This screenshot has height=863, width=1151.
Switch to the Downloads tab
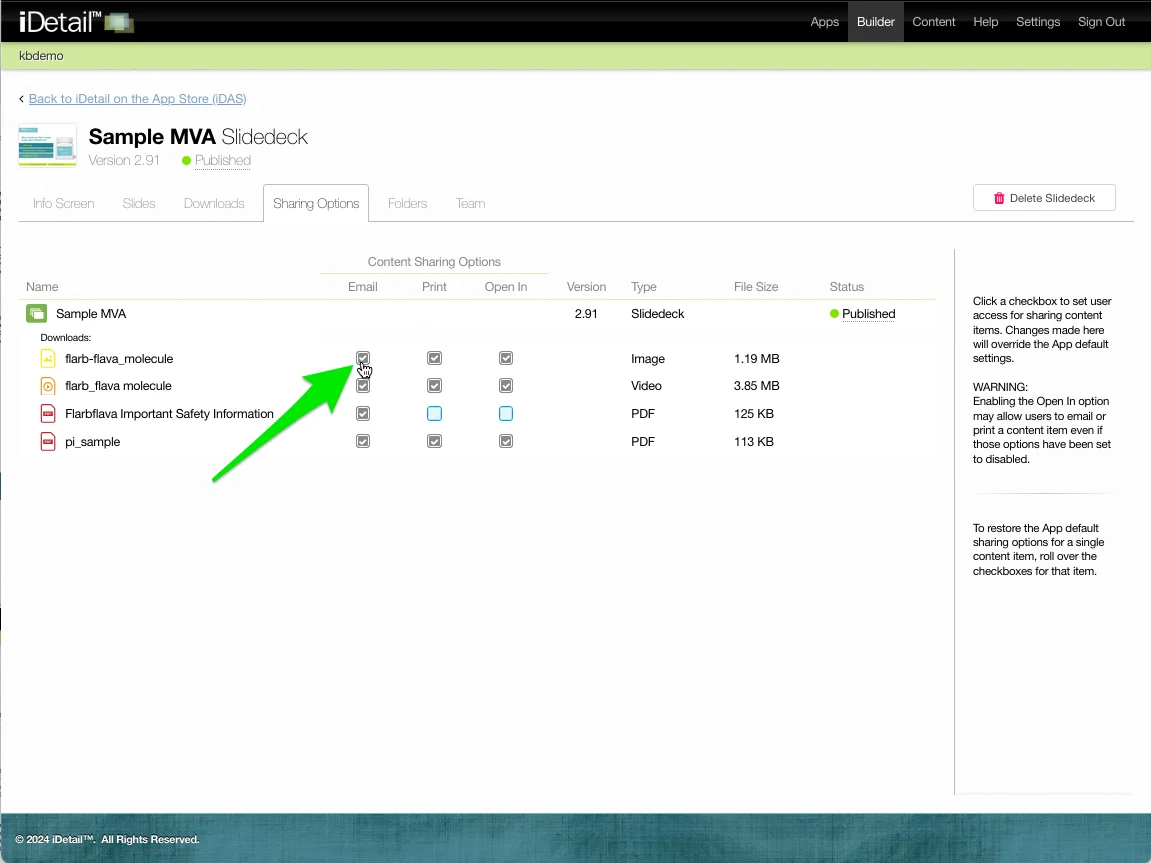214,203
